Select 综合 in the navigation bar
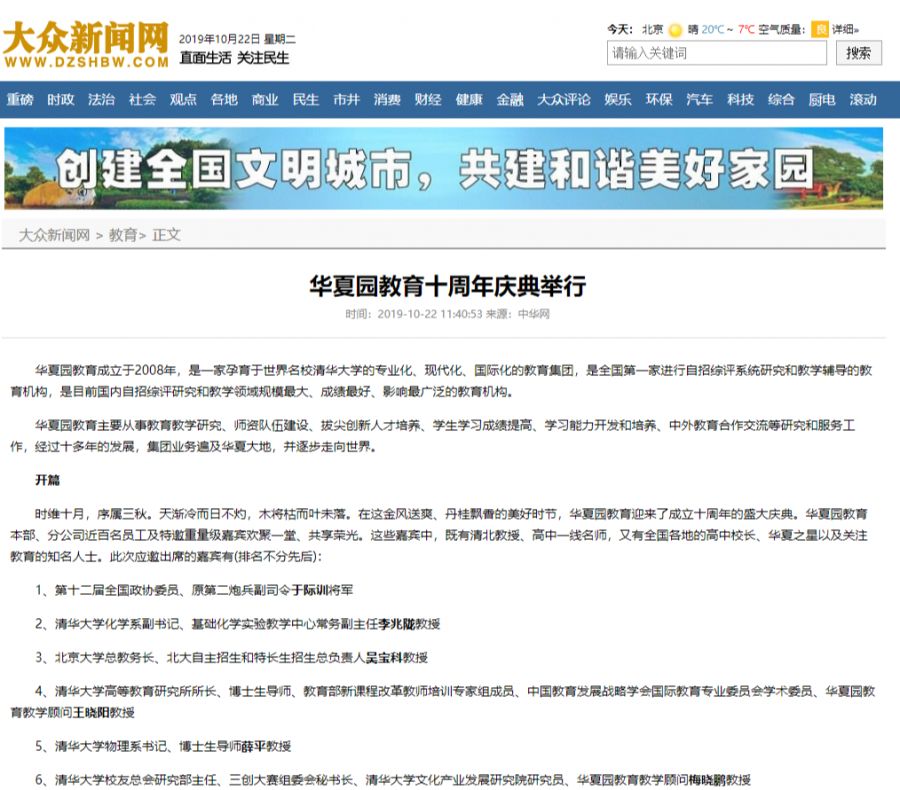This screenshot has height=790, width=900. point(781,100)
